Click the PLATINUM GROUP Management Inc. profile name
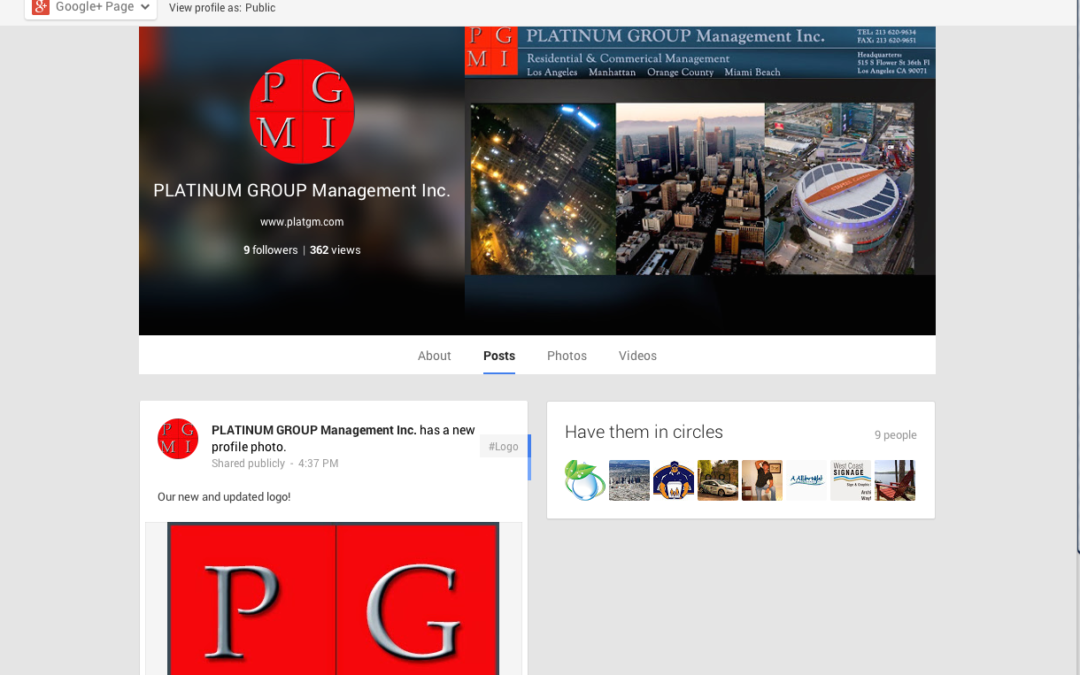The image size is (1080, 675). [x=302, y=190]
